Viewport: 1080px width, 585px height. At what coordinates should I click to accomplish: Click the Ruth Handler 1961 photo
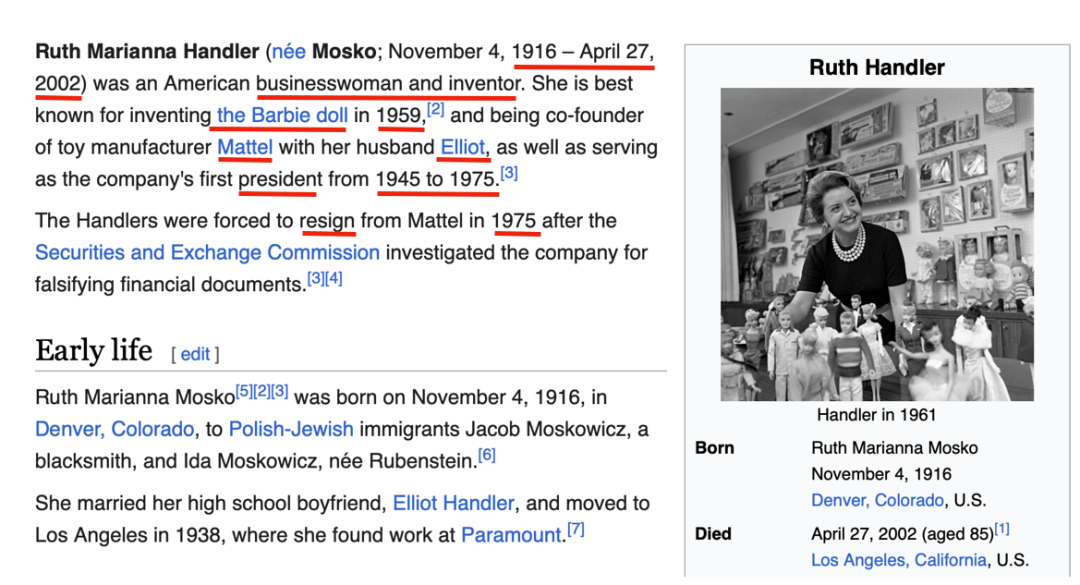[877, 244]
